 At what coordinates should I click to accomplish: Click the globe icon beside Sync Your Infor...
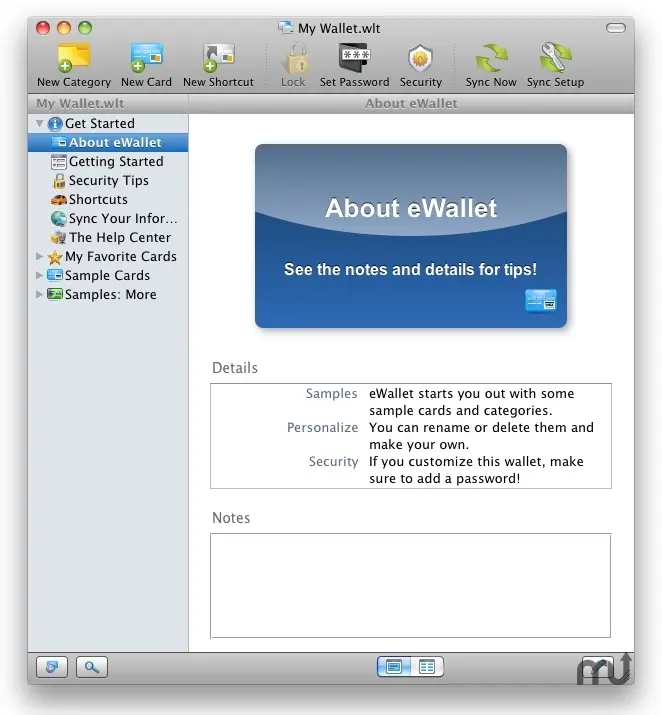58,219
